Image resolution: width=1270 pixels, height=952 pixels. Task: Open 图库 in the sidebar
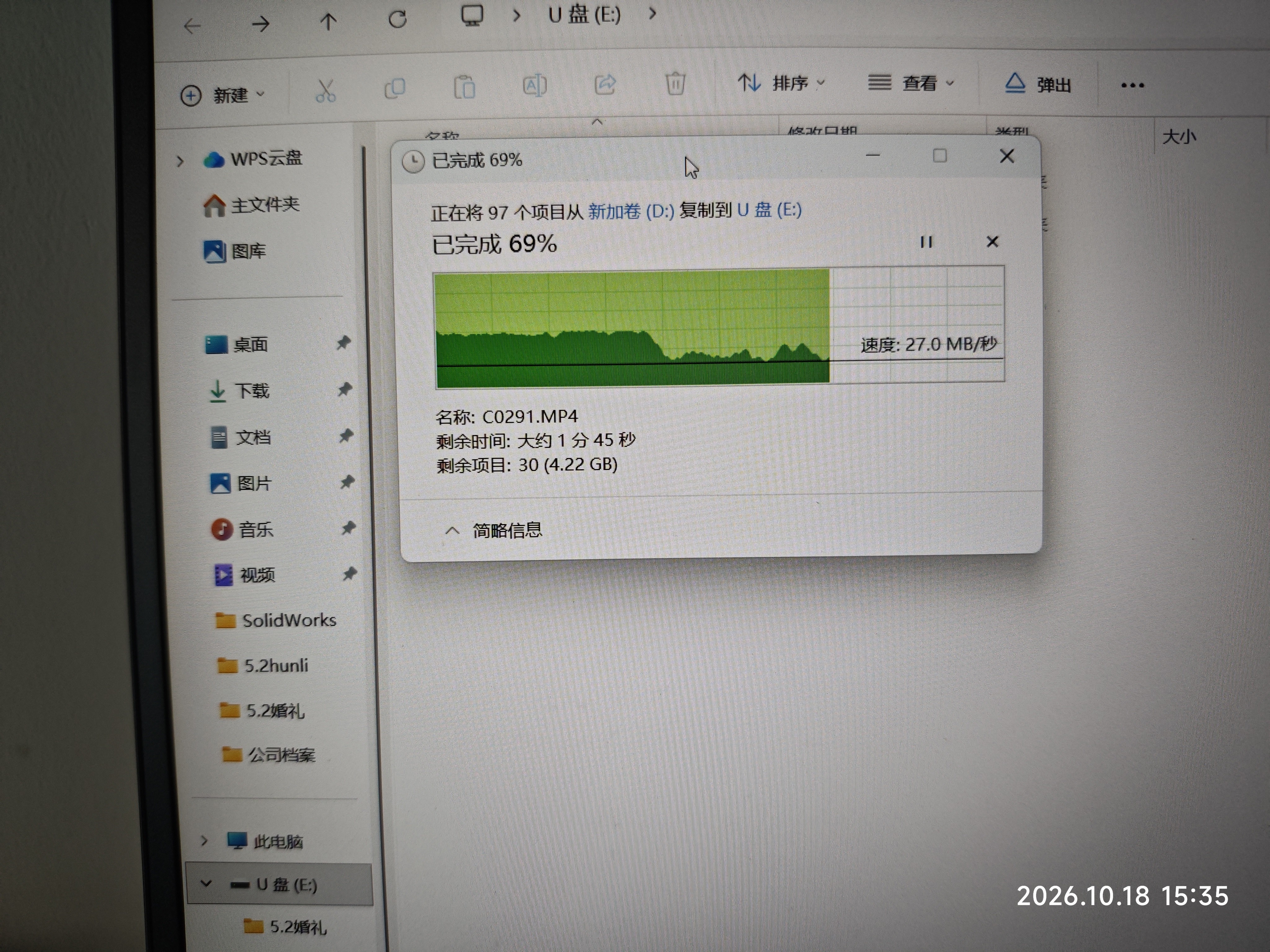tap(234, 251)
